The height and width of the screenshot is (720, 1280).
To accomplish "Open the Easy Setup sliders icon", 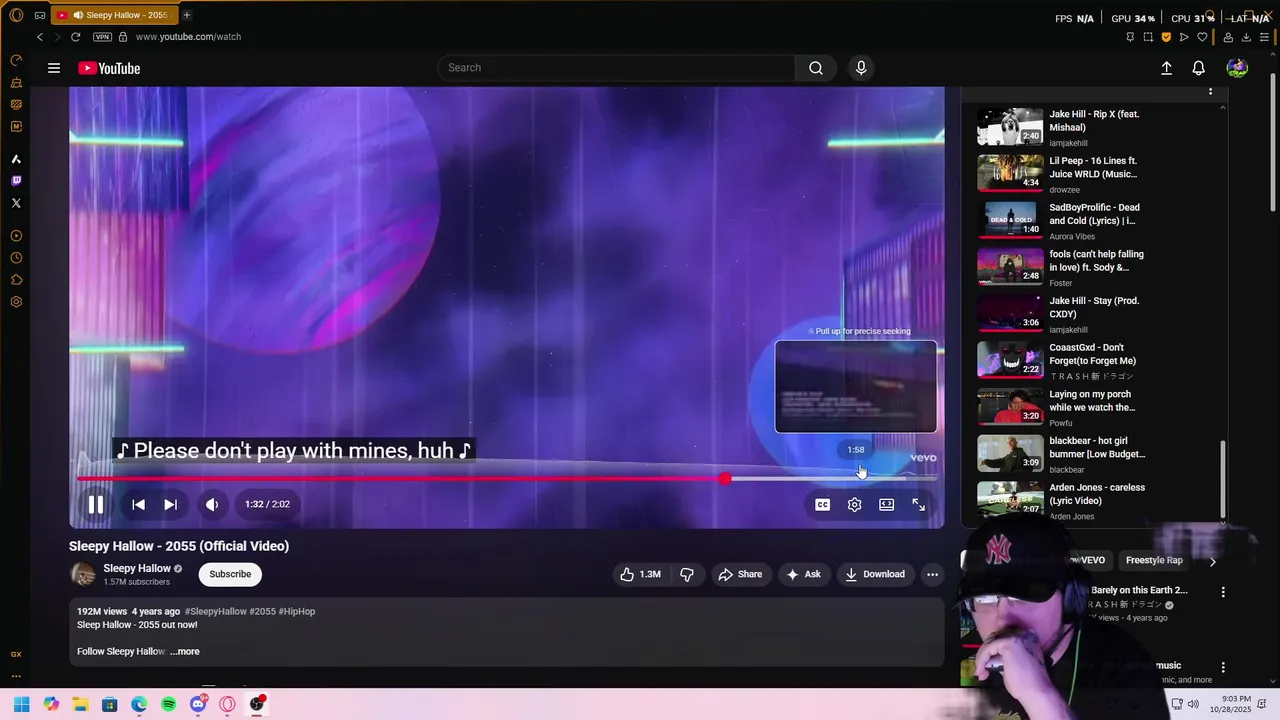I will click(1265, 37).
